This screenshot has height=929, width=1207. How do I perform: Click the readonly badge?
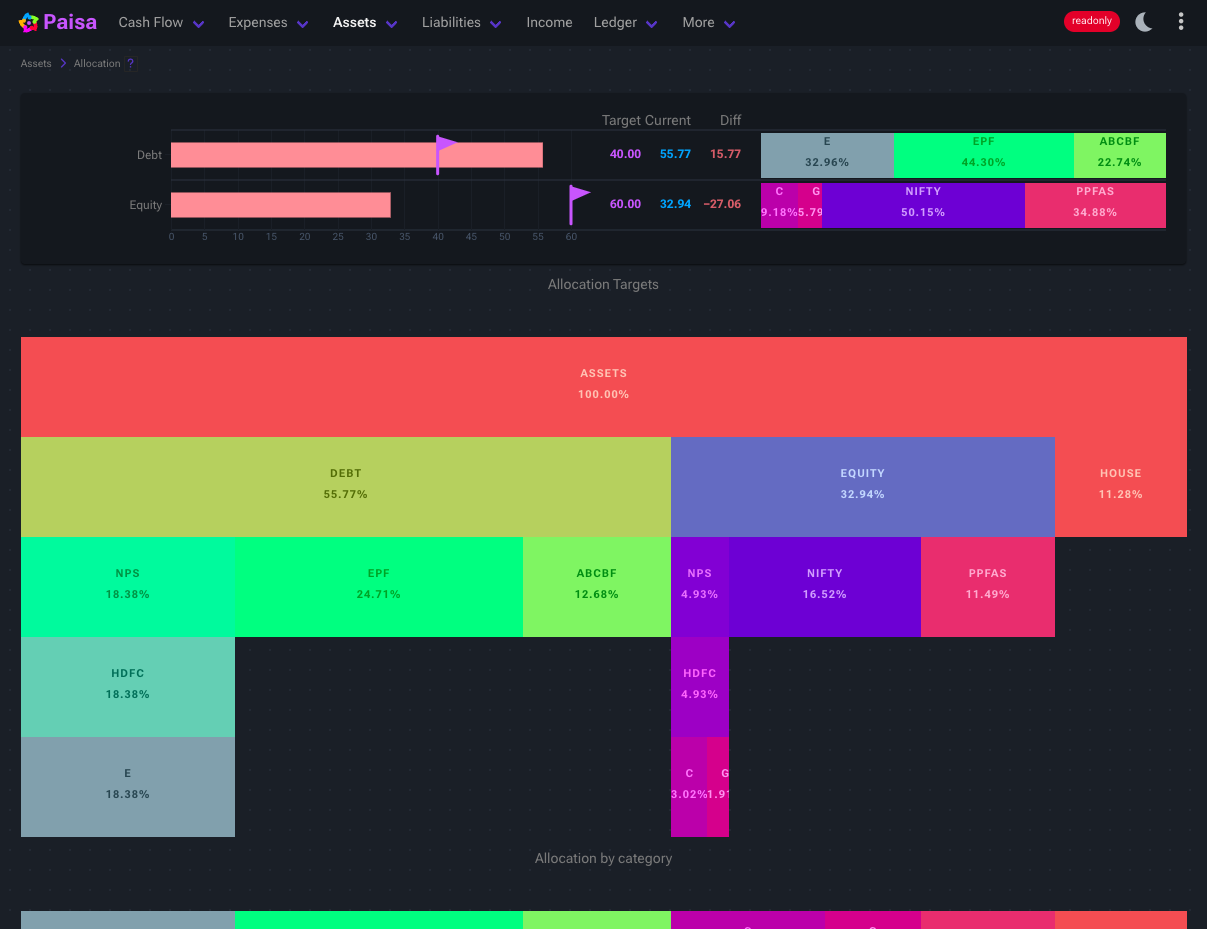(1092, 21)
